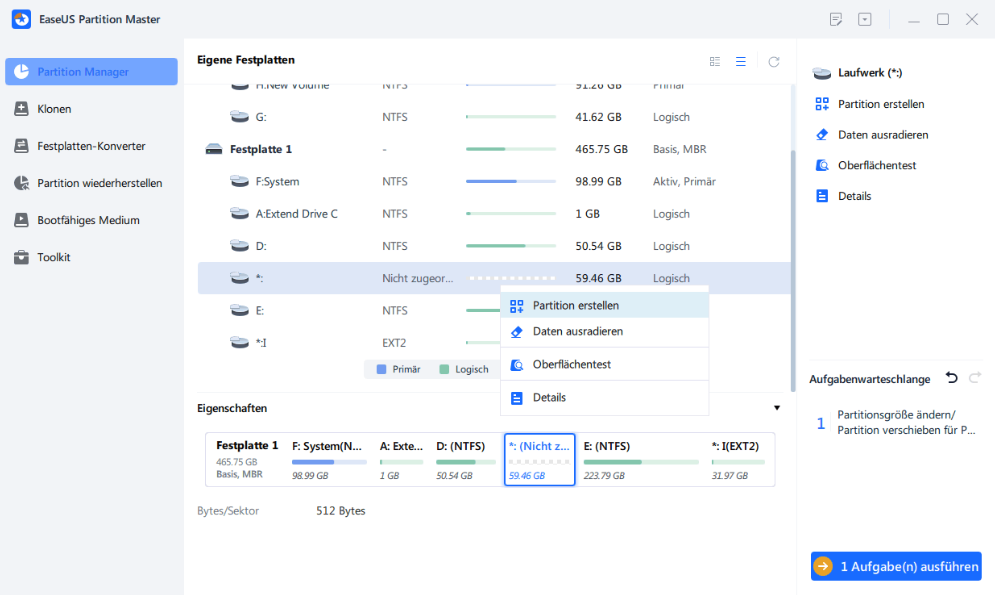This screenshot has width=995, height=595.
Task: Click the Festplatte 1 disk row
Action: pos(261,149)
